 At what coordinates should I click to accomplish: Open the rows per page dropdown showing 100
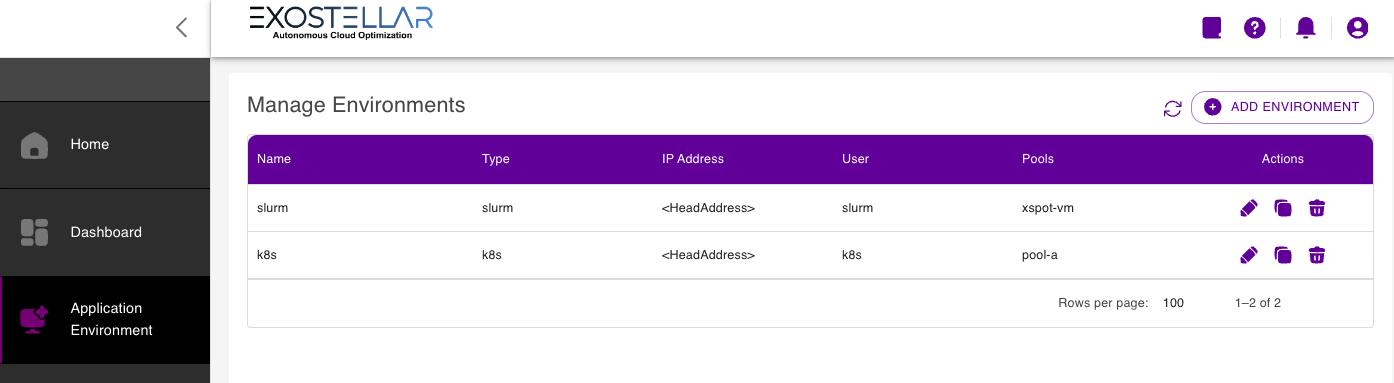[1174, 302]
